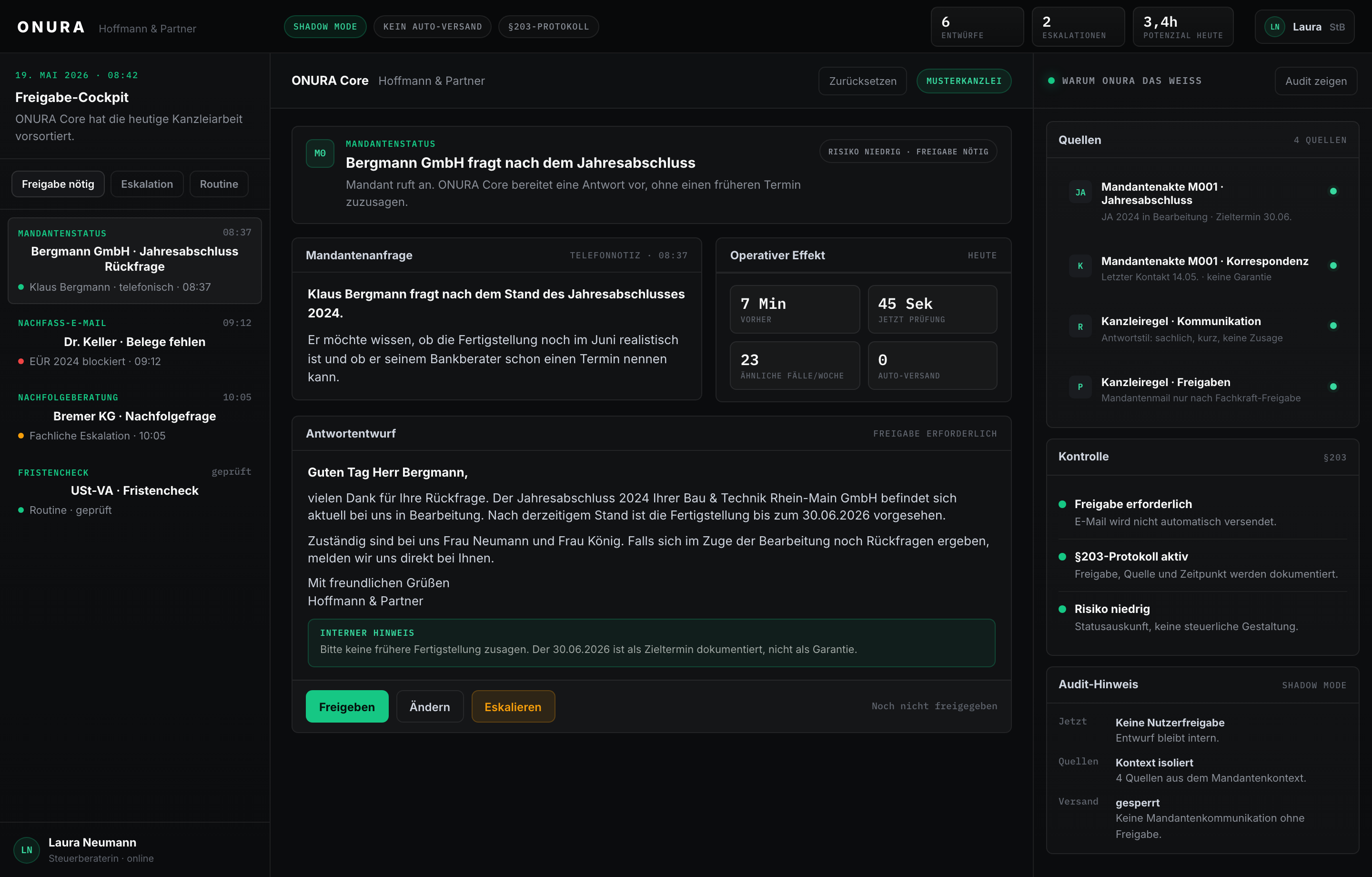Open the Dr. Keller Belege fehlen item
The height and width of the screenshot is (877, 1372).
pos(134,342)
